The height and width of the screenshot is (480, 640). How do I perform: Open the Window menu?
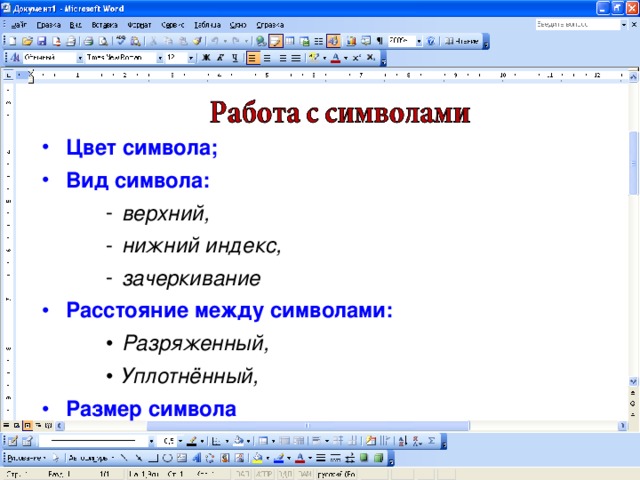point(238,25)
